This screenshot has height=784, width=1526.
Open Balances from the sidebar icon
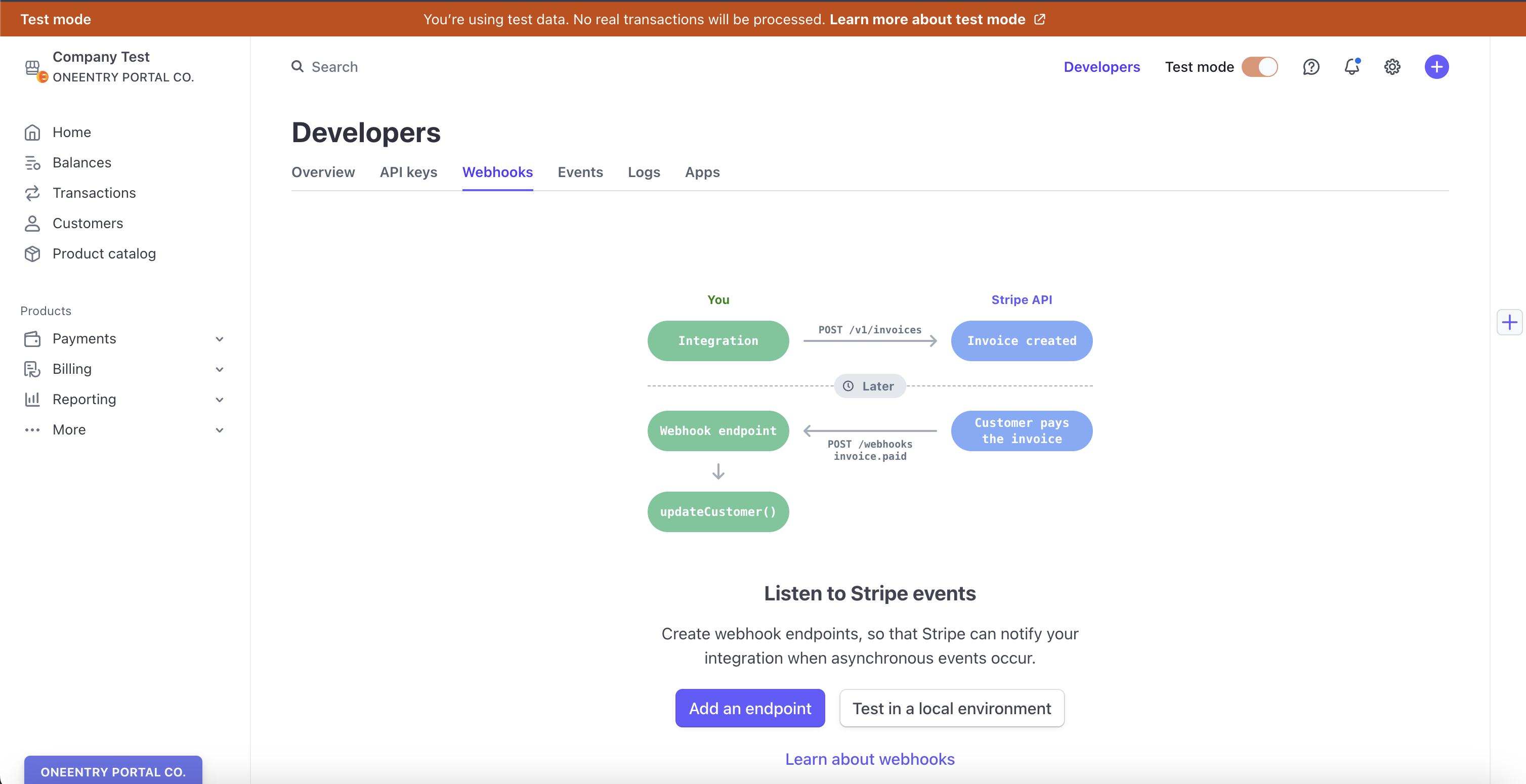click(x=32, y=162)
